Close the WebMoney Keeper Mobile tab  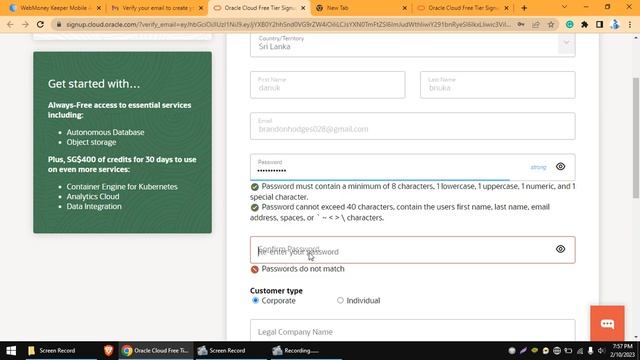[x=98, y=8]
